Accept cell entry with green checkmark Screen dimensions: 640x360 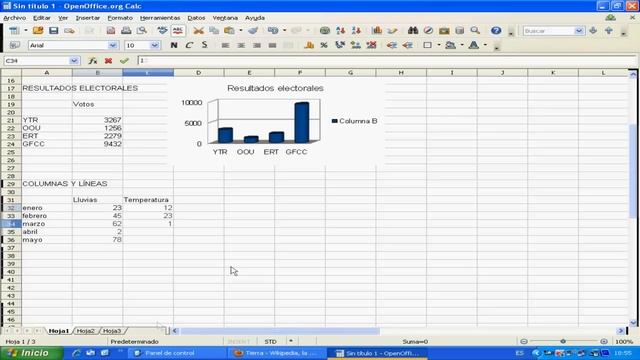point(124,61)
